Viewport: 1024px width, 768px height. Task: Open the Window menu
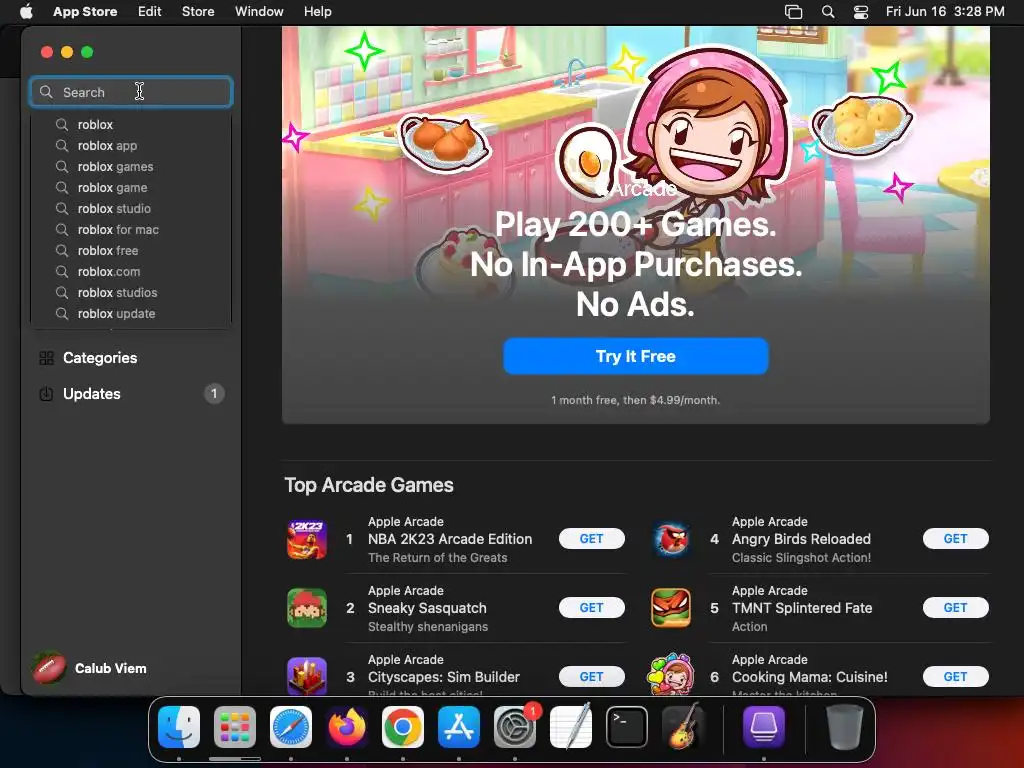tap(259, 12)
